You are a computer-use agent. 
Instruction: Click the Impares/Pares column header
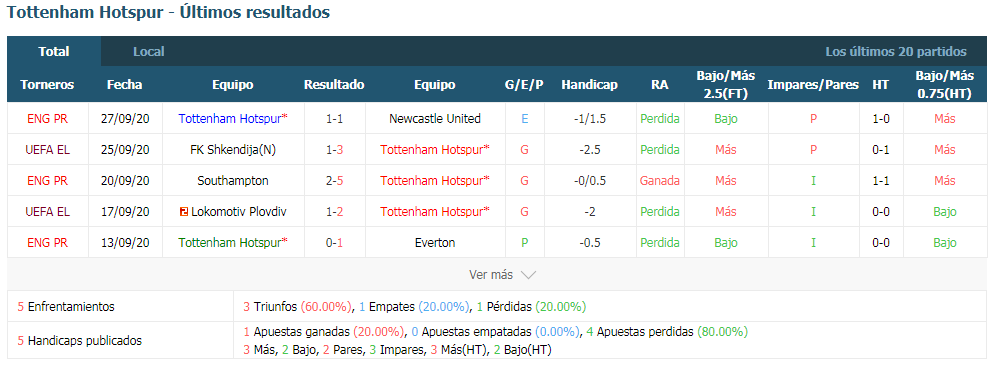[813, 85]
